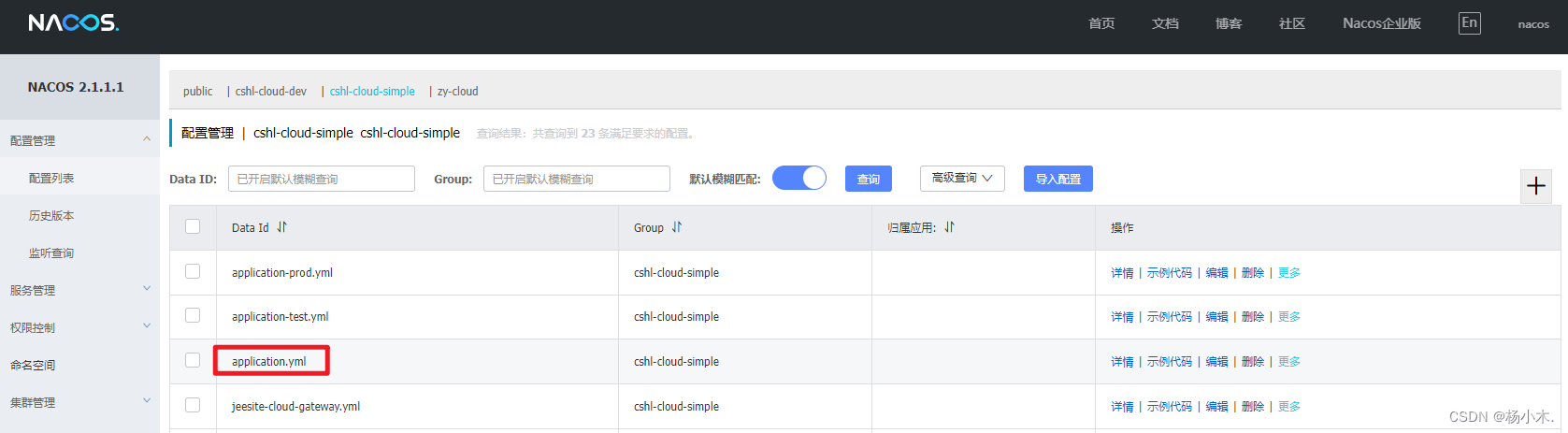Screen dimensions: 1568x433
Task: Open 配置列表 in sidebar
Action: coord(51,178)
